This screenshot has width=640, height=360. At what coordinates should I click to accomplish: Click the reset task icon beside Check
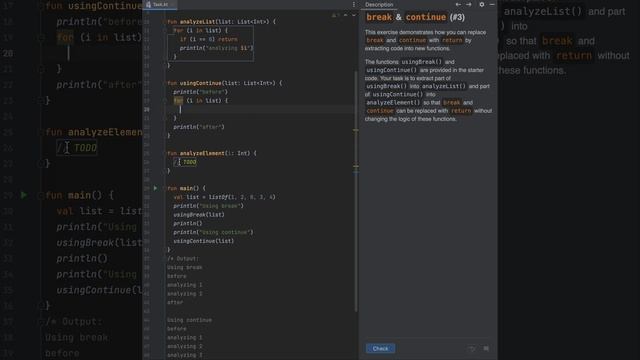pos(472,349)
